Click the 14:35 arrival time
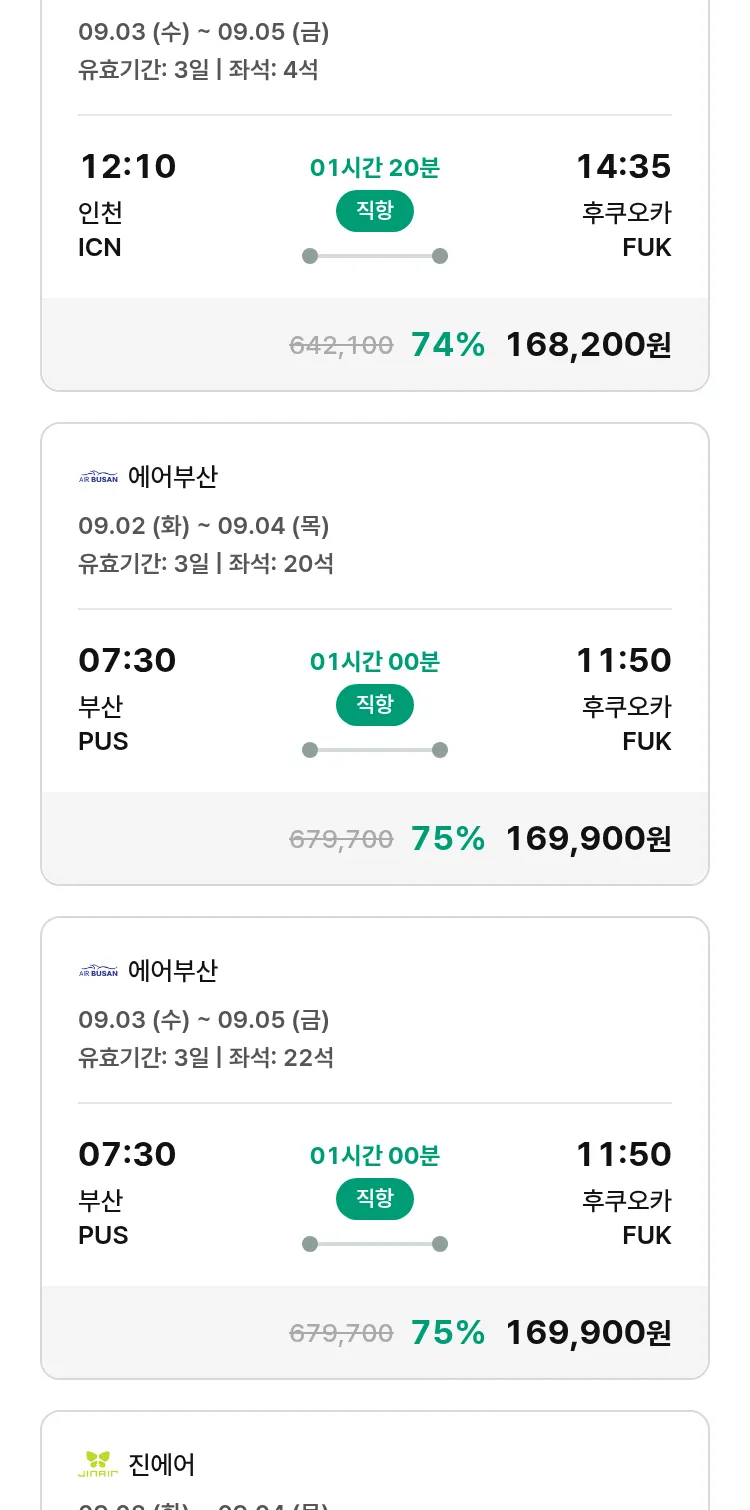Viewport: 750px width, 1510px height. click(623, 166)
